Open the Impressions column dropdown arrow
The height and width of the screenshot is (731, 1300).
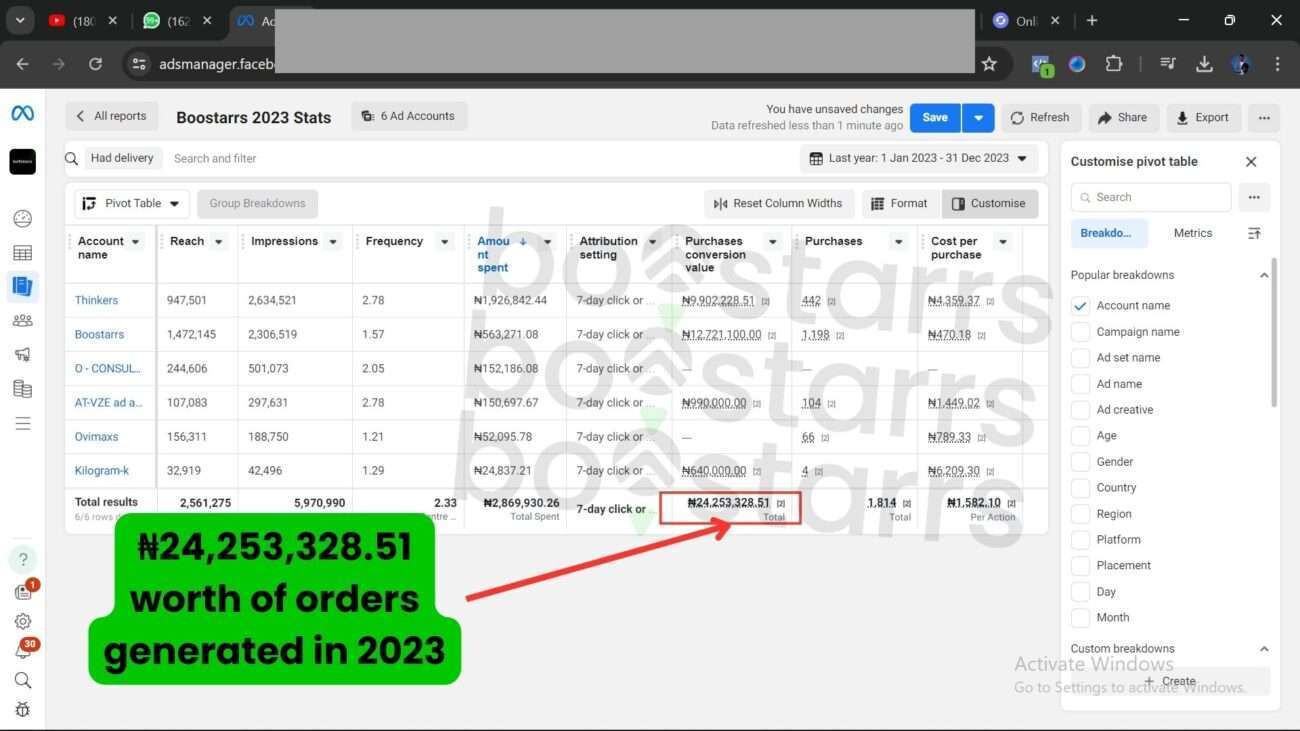coord(333,241)
